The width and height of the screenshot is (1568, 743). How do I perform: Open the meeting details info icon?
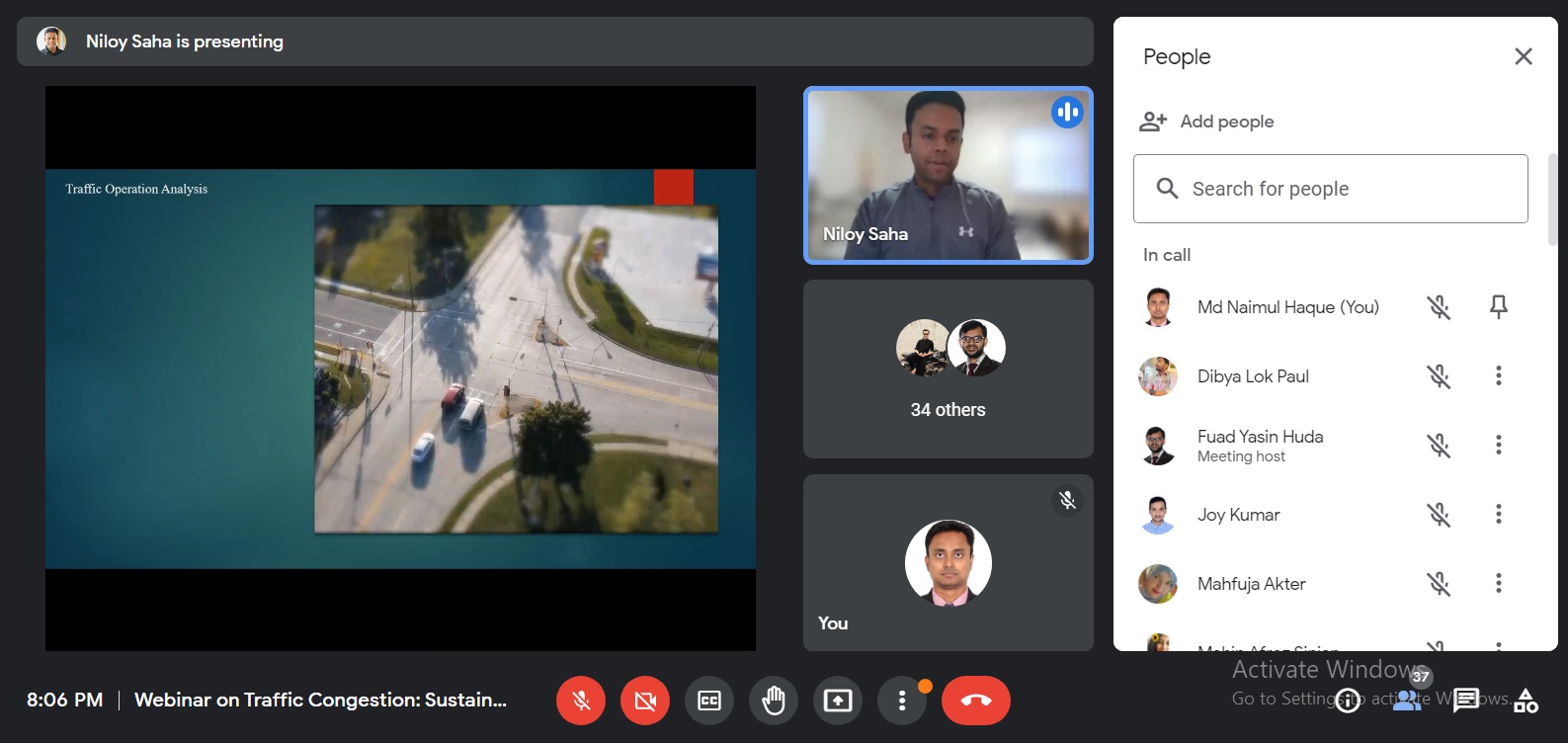click(1348, 701)
